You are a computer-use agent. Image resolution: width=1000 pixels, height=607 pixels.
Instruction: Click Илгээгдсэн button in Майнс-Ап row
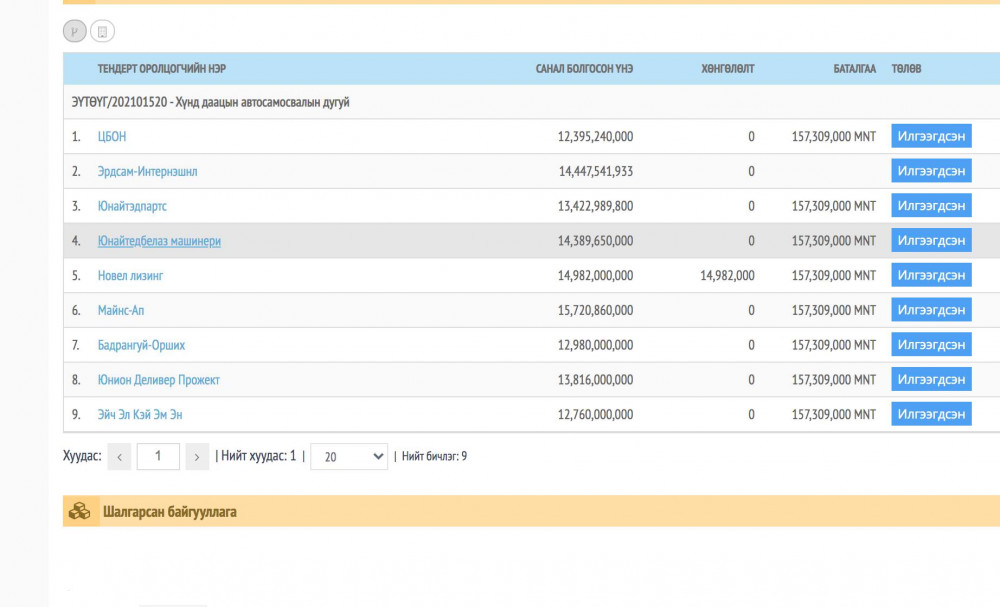point(931,310)
